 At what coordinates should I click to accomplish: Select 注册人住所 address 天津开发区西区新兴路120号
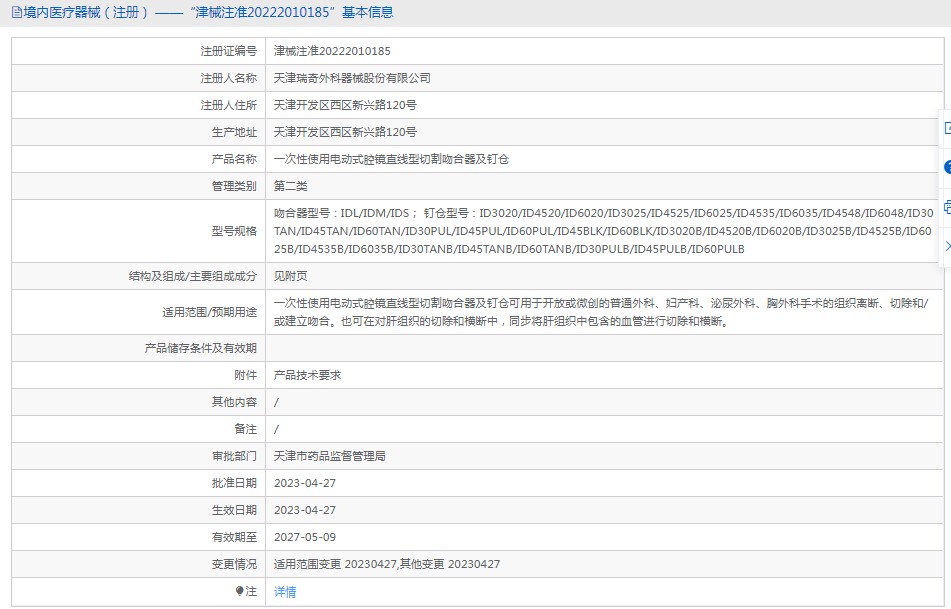(345, 105)
